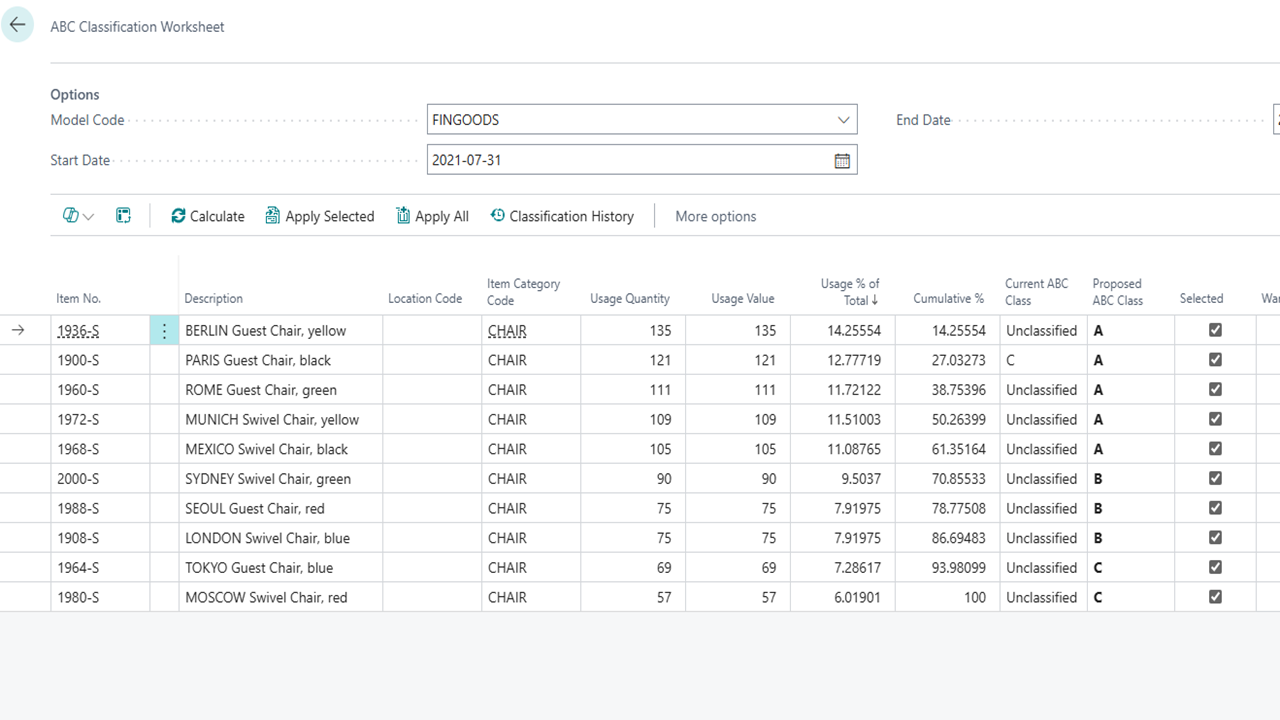Uncheck Selected for TOKYO Guest Chair
This screenshot has height=720, width=1280.
coord(1215,567)
